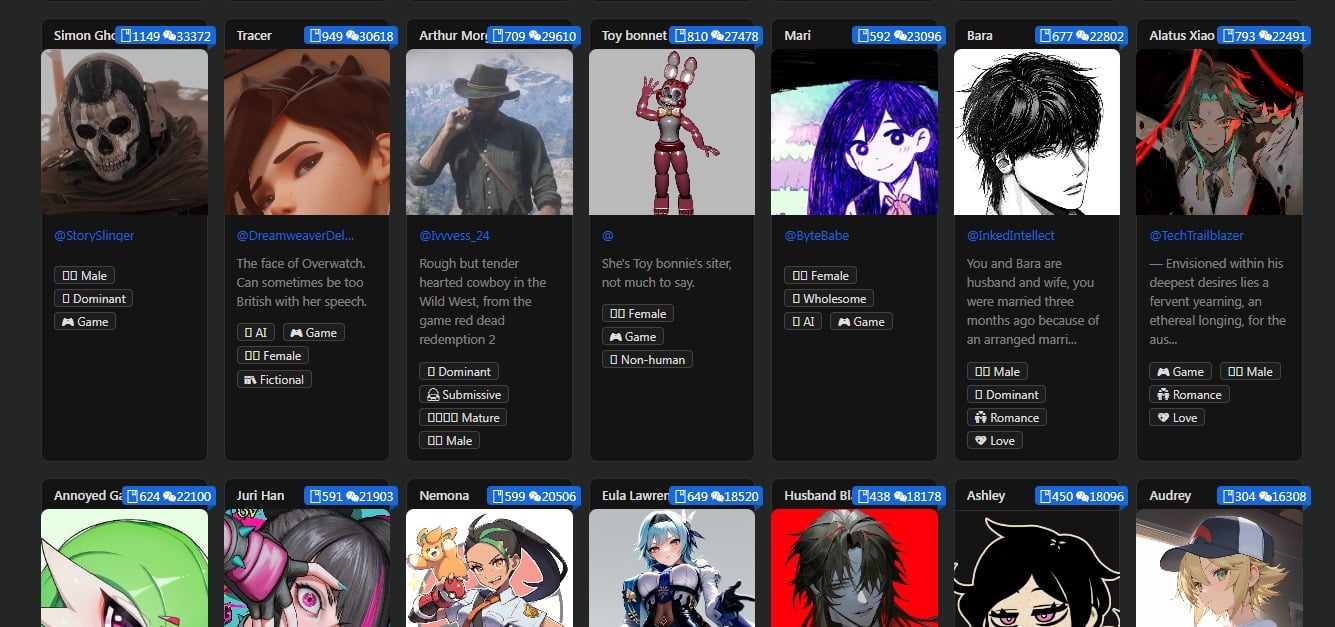The height and width of the screenshot is (627, 1335).
Task: Open Arthur Morgan cowboy image
Action: (489, 132)
